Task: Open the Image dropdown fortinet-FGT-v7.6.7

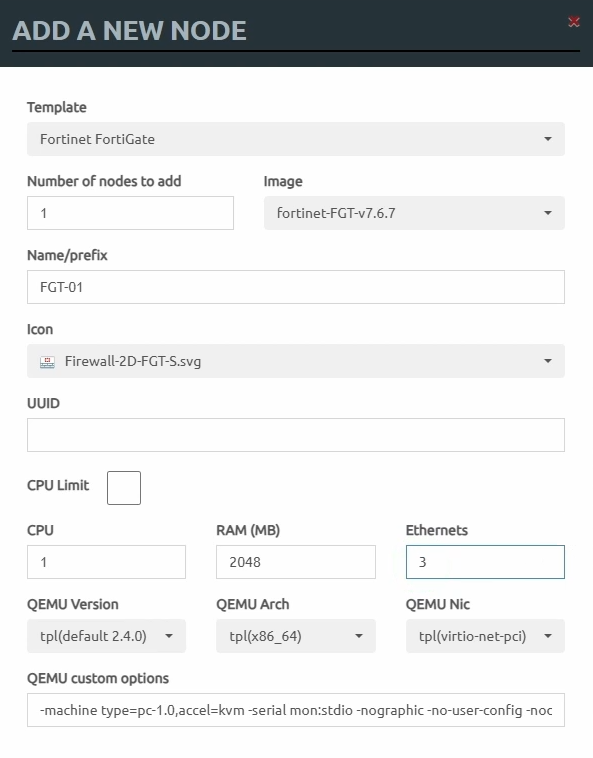Action: [x=414, y=213]
